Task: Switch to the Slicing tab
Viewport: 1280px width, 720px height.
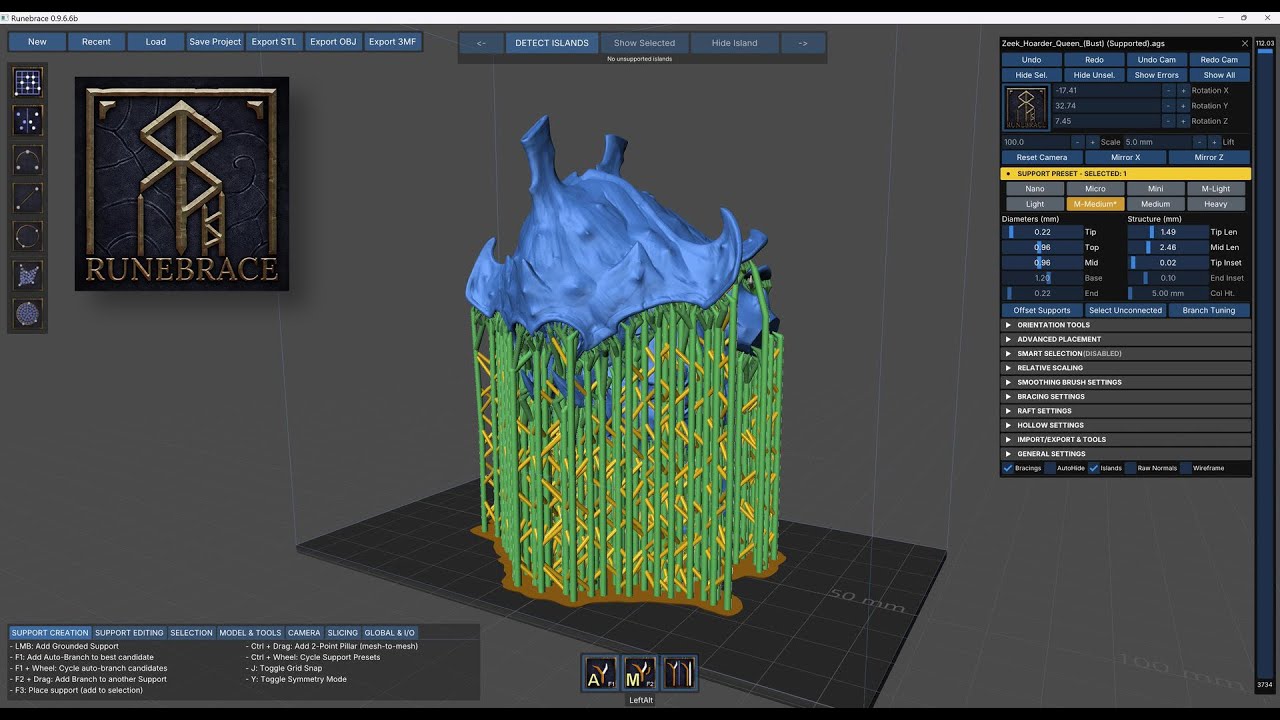Action: pyautogui.click(x=342, y=633)
